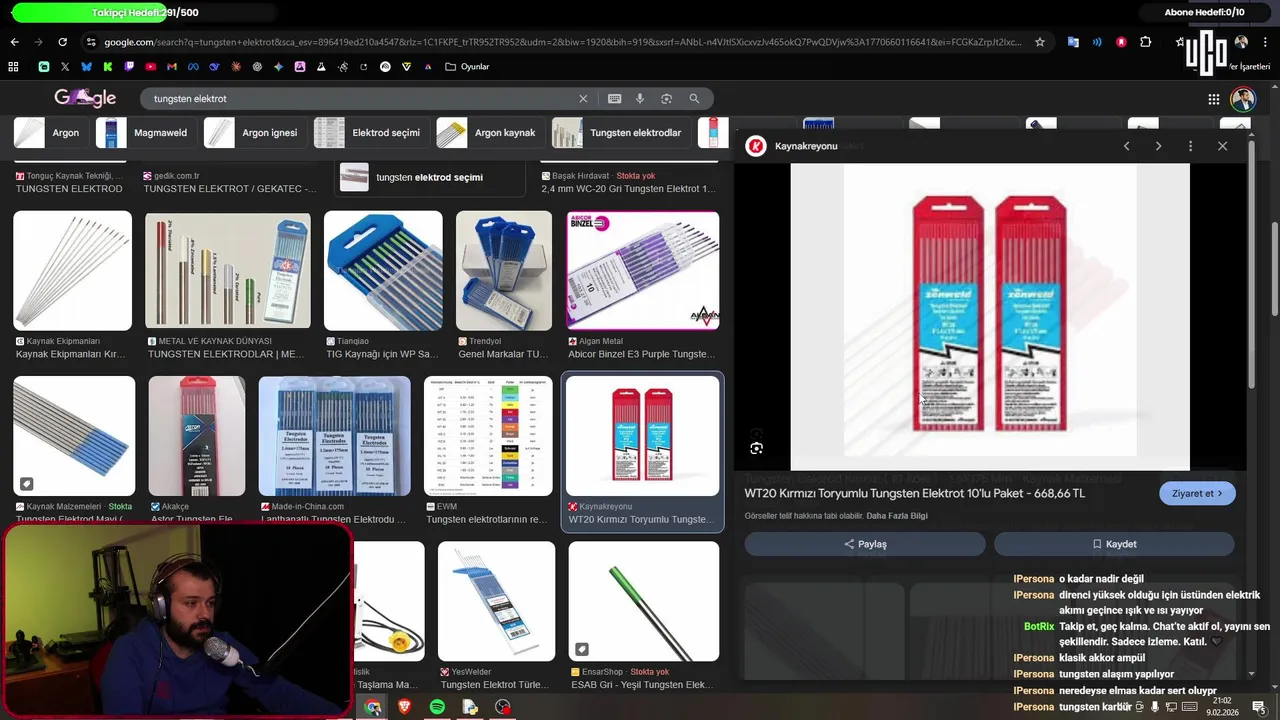Image resolution: width=1280 pixels, height=720 pixels.
Task: Open the Trendyol Genel Markalar thumbnail
Action: pos(504,271)
